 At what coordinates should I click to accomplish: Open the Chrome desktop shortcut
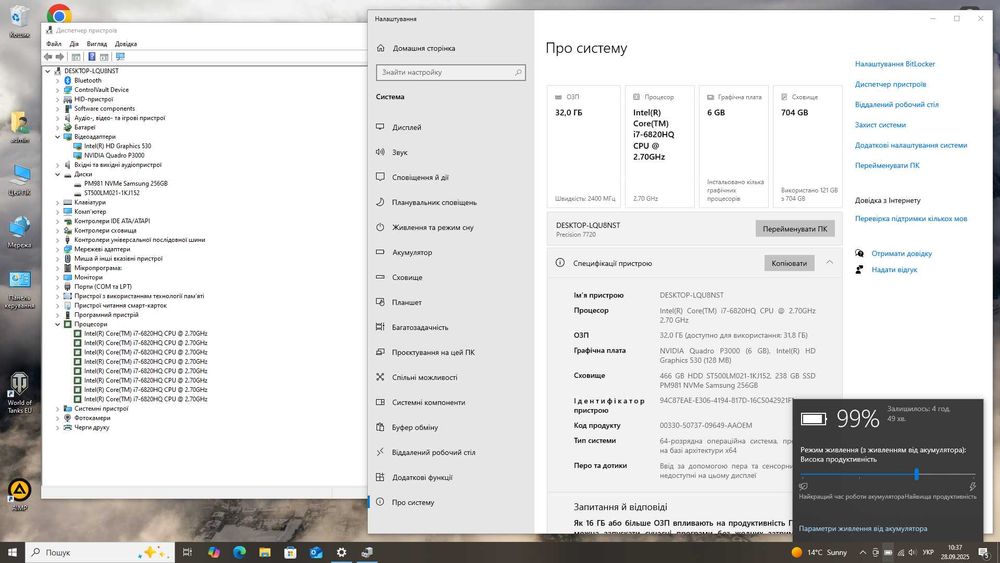point(59,14)
